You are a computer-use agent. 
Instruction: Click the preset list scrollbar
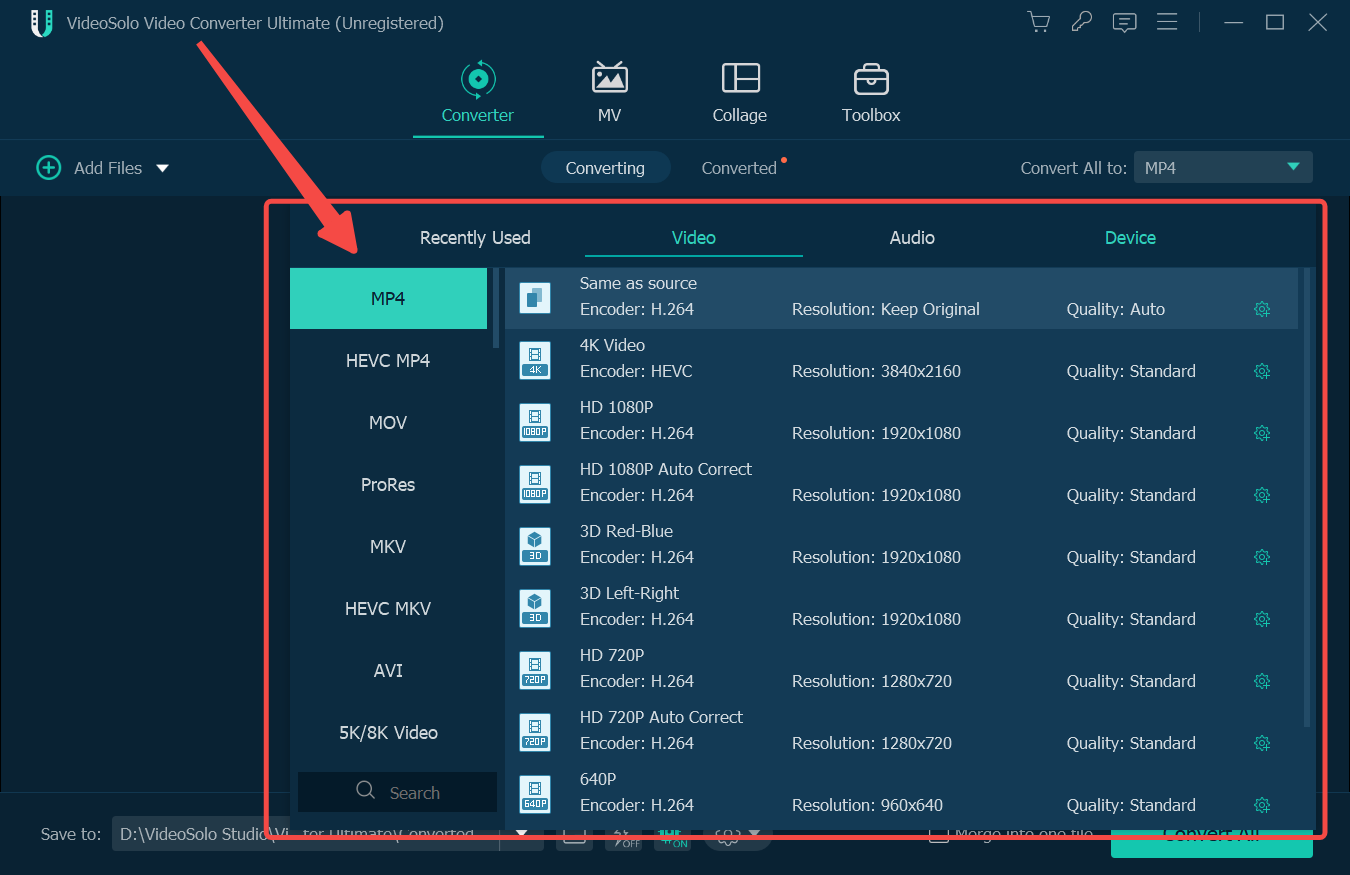(1306, 497)
